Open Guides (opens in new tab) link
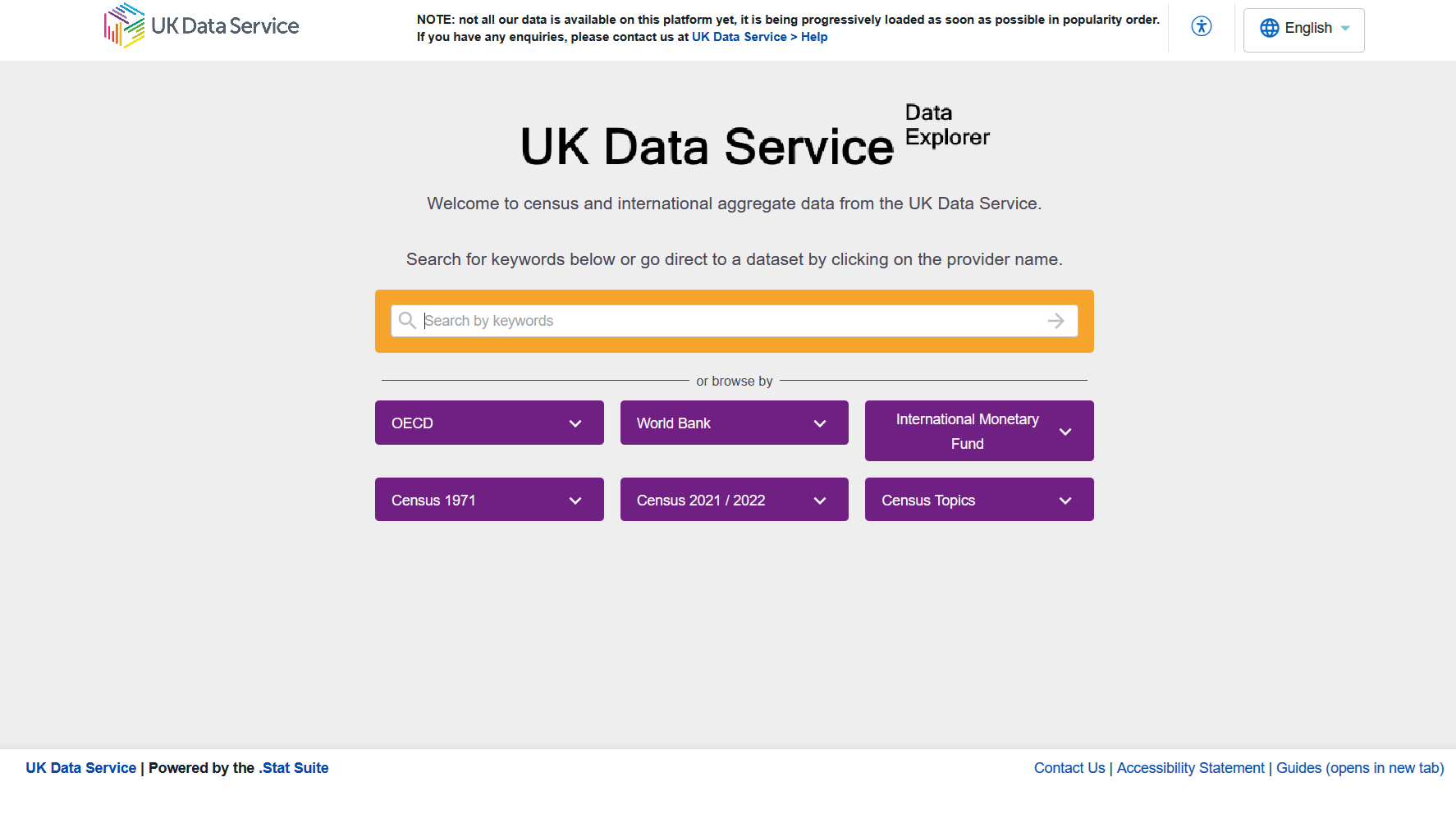The width and height of the screenshot is (1456, 814). pyautogui.click(x=1360, y=768)
